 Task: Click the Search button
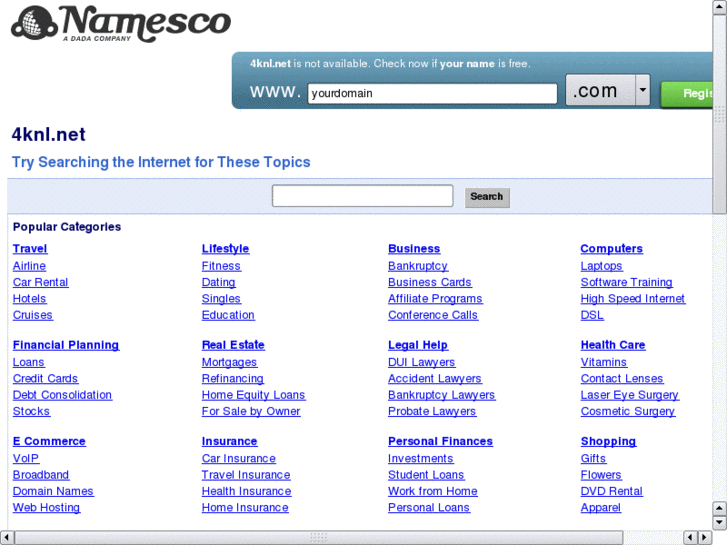487,197
